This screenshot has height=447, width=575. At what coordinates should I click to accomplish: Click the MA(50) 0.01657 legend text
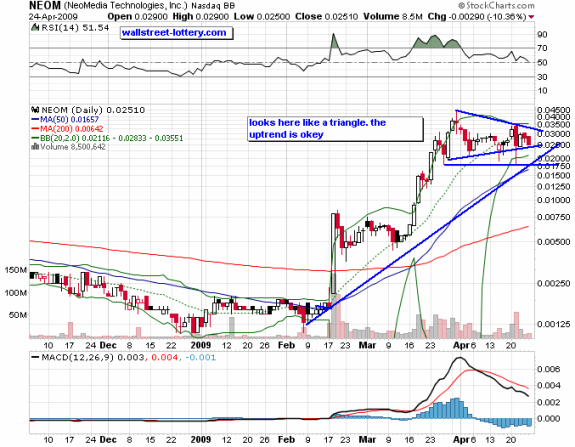coord(69,119)
